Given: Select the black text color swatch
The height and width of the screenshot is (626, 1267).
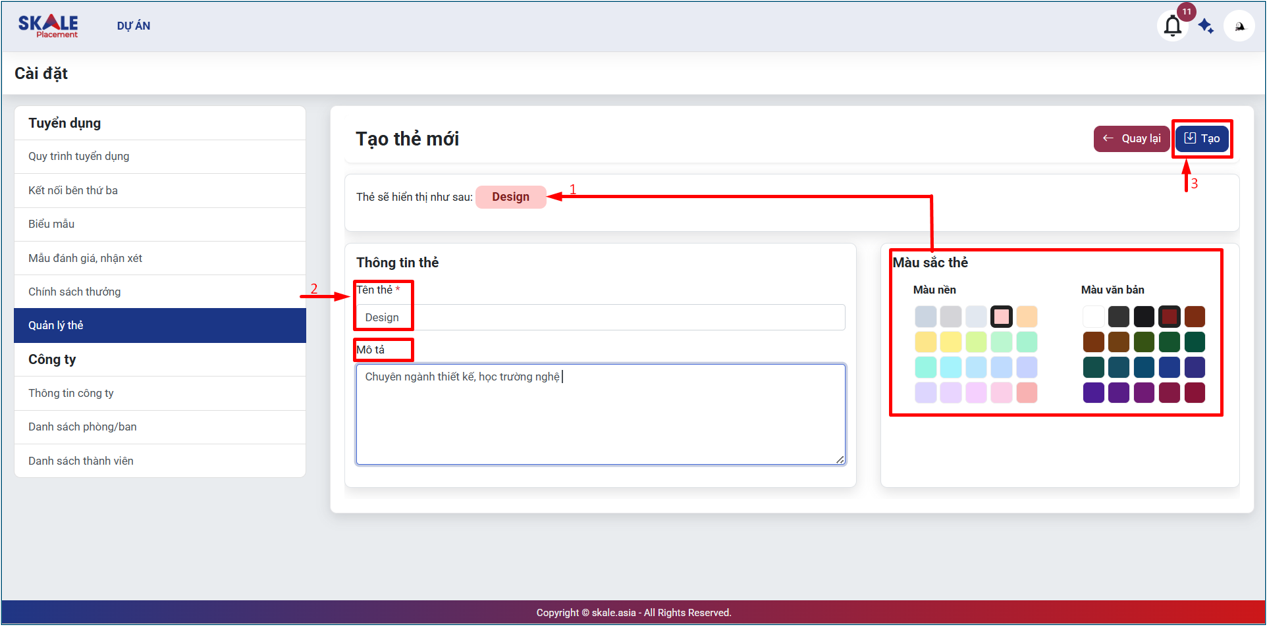Looking at the screenshot, I should (1144, 317).
